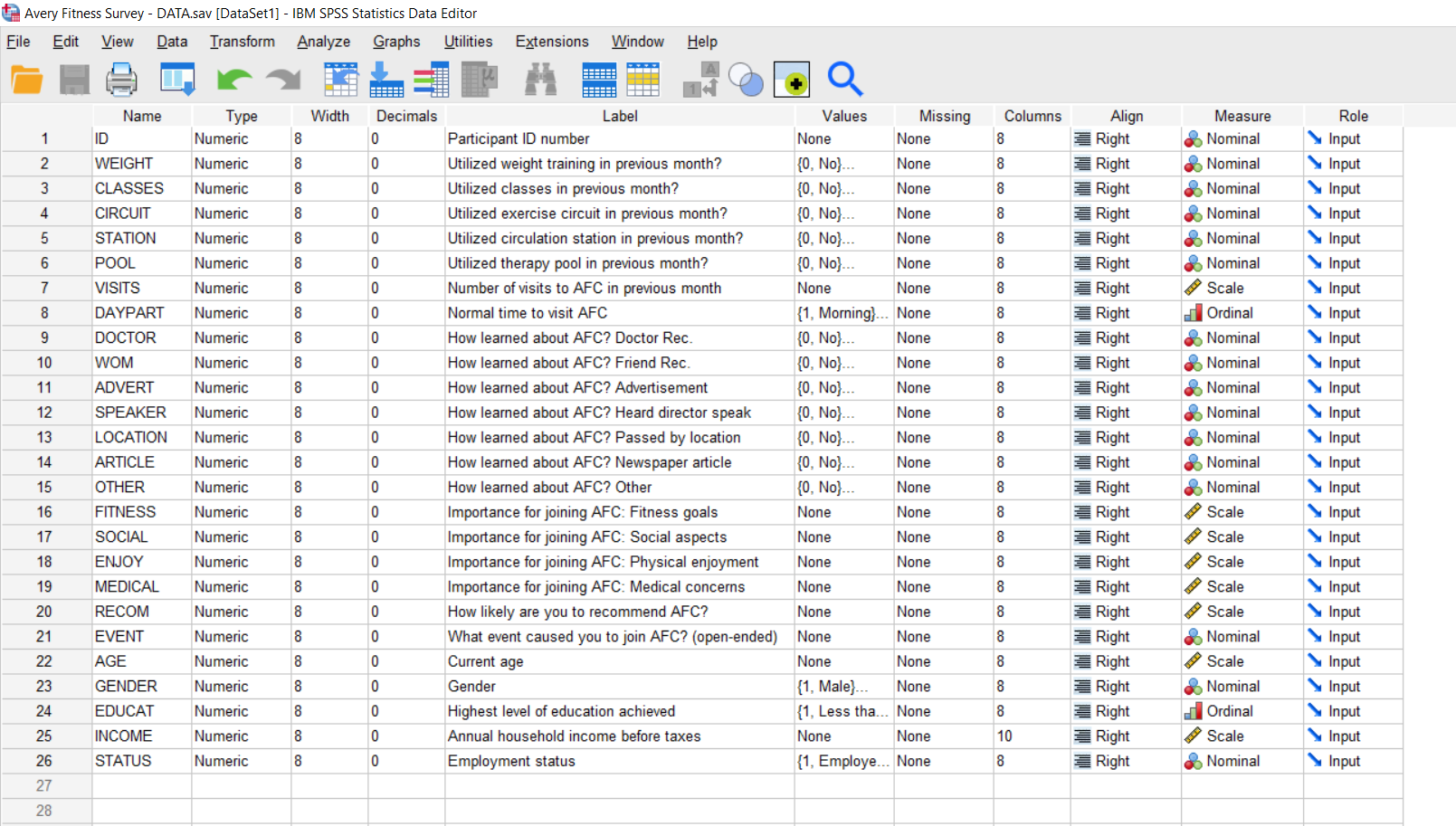Click the 'Employment status' label cell
Image resolution: width=1456 pixels, height=826 pixels.
(x=620, y=761)
